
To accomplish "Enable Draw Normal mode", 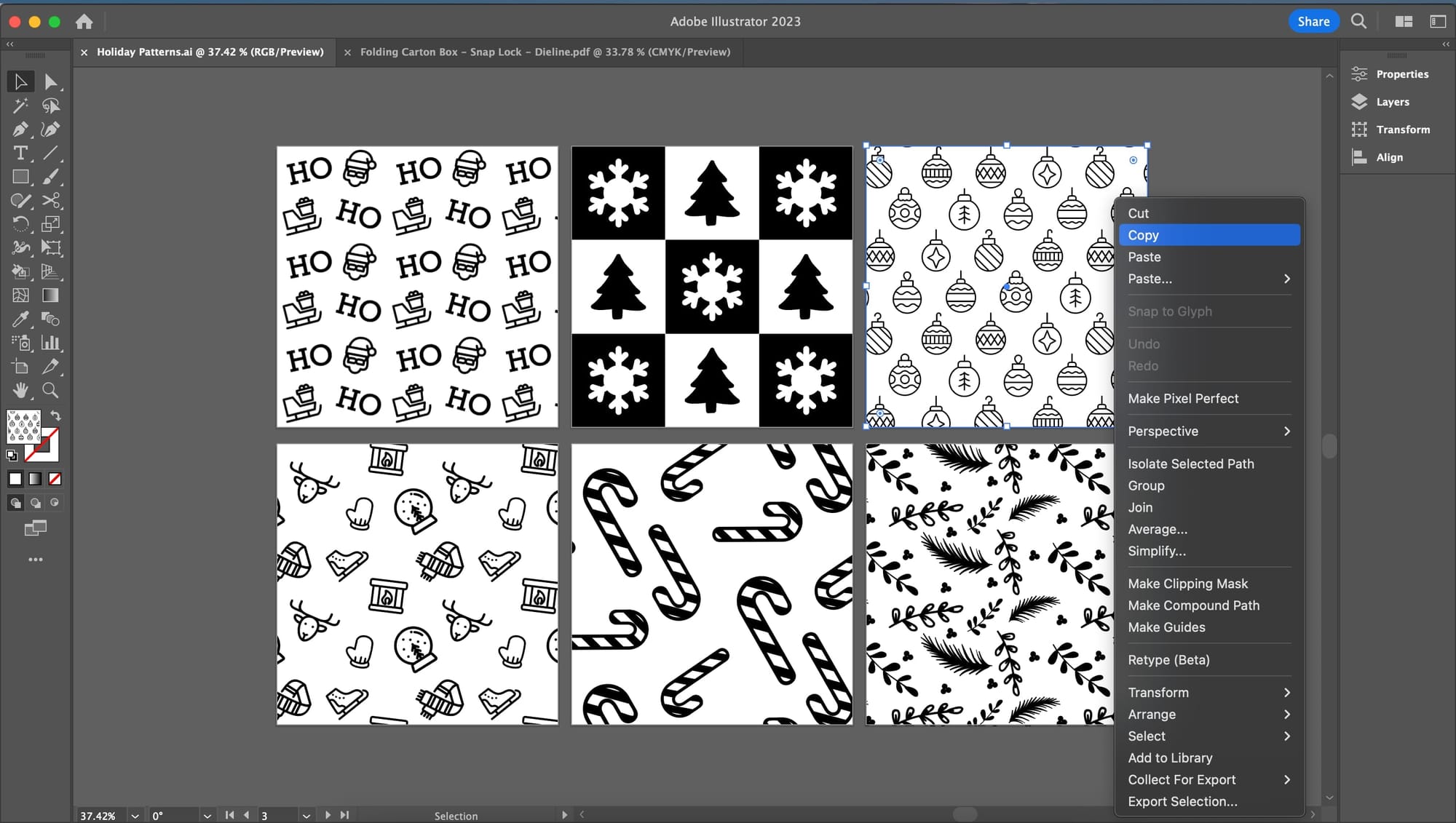I will (15, 503).
